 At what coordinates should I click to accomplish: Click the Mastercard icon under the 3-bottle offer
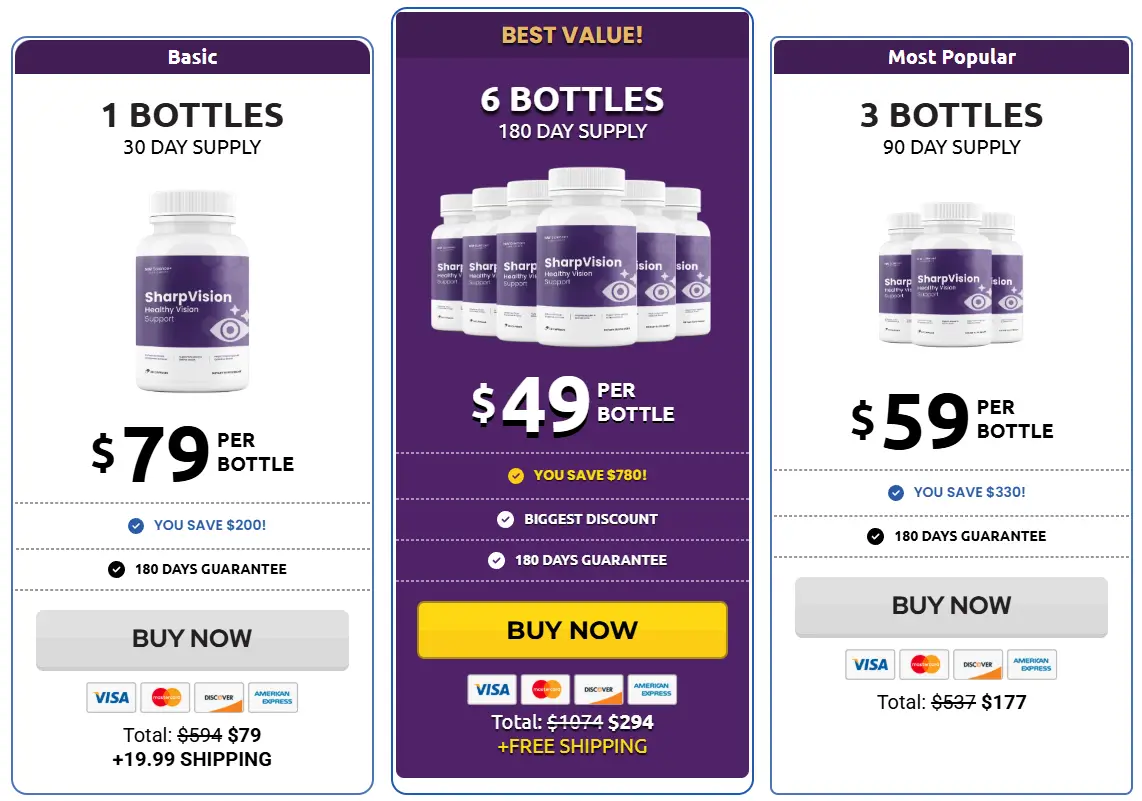(x=924, y=665)
